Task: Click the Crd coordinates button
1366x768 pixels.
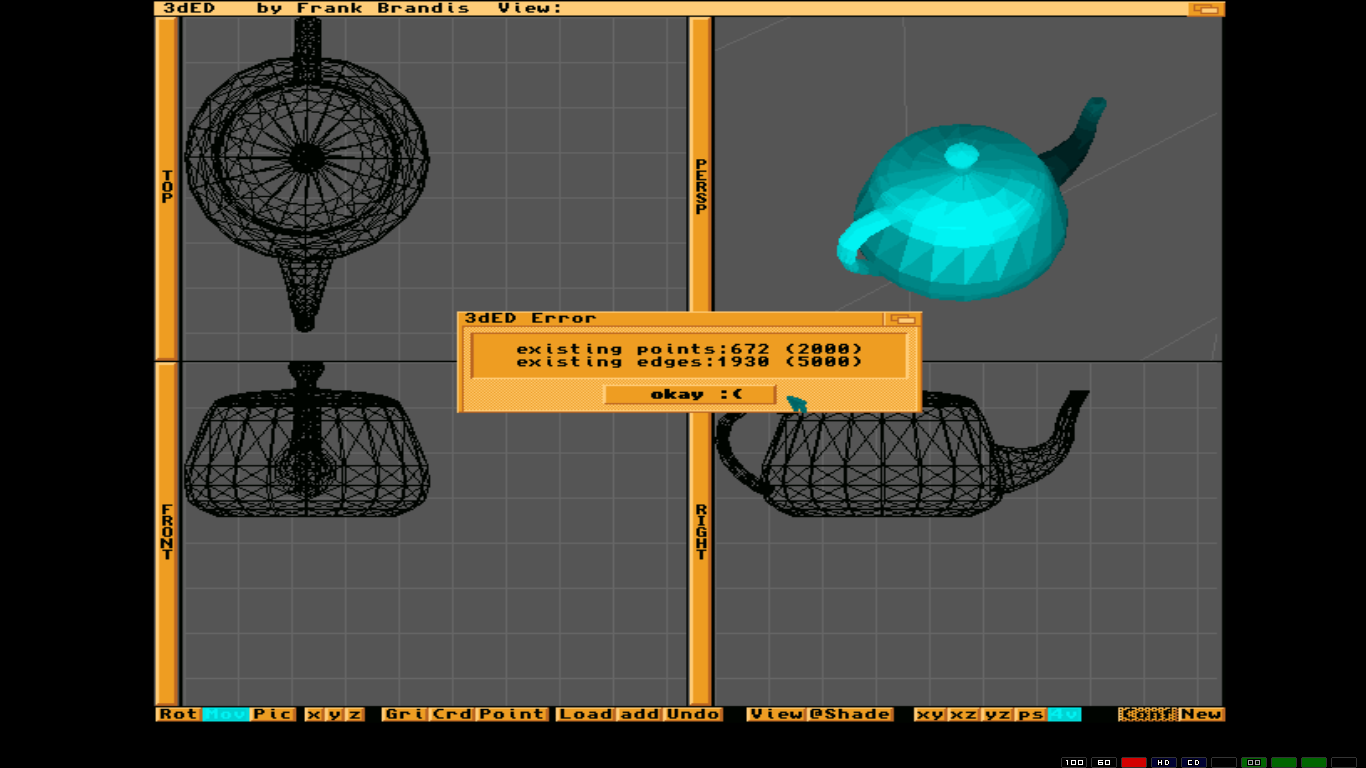Action: point(452,714)
